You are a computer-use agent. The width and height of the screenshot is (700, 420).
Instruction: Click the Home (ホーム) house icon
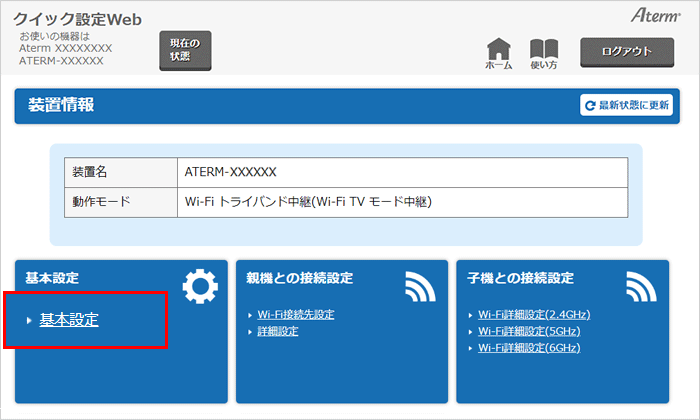point(499,51)
